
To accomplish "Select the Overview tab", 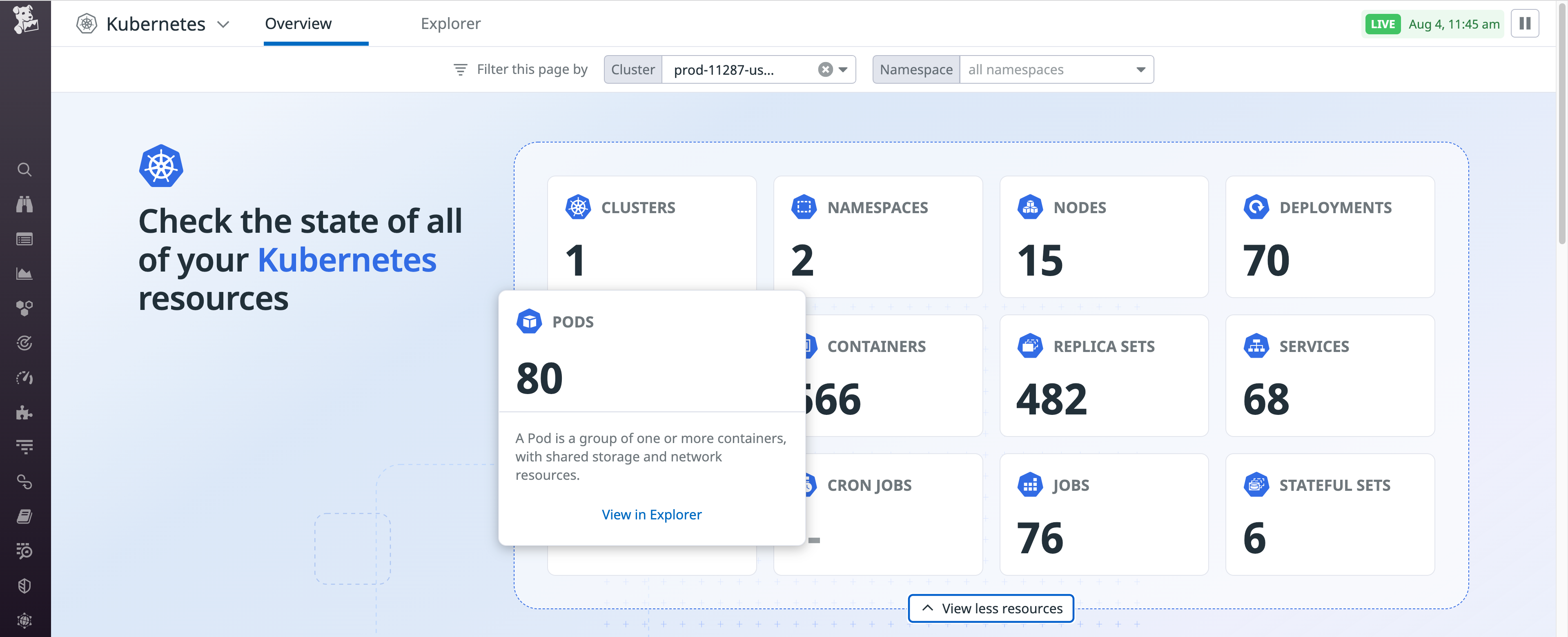I will [x=298, y=23].
